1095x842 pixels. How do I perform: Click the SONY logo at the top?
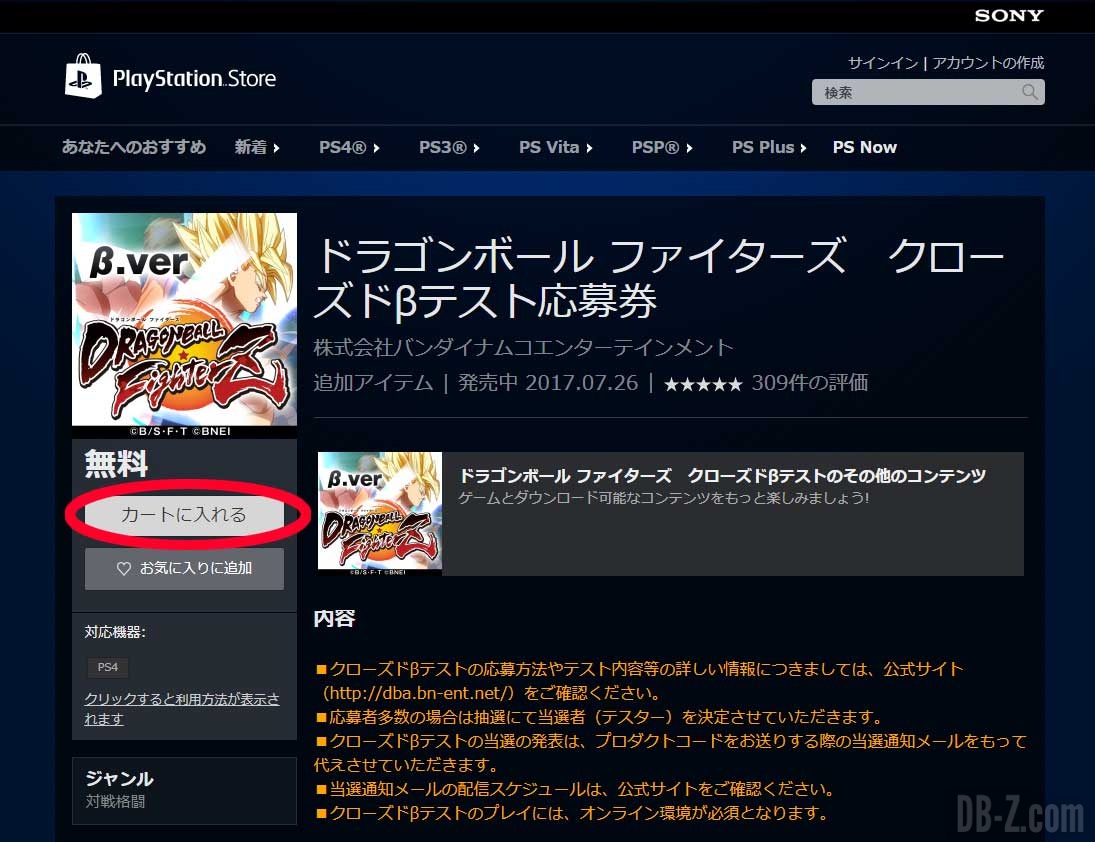tap(1008, 15)
